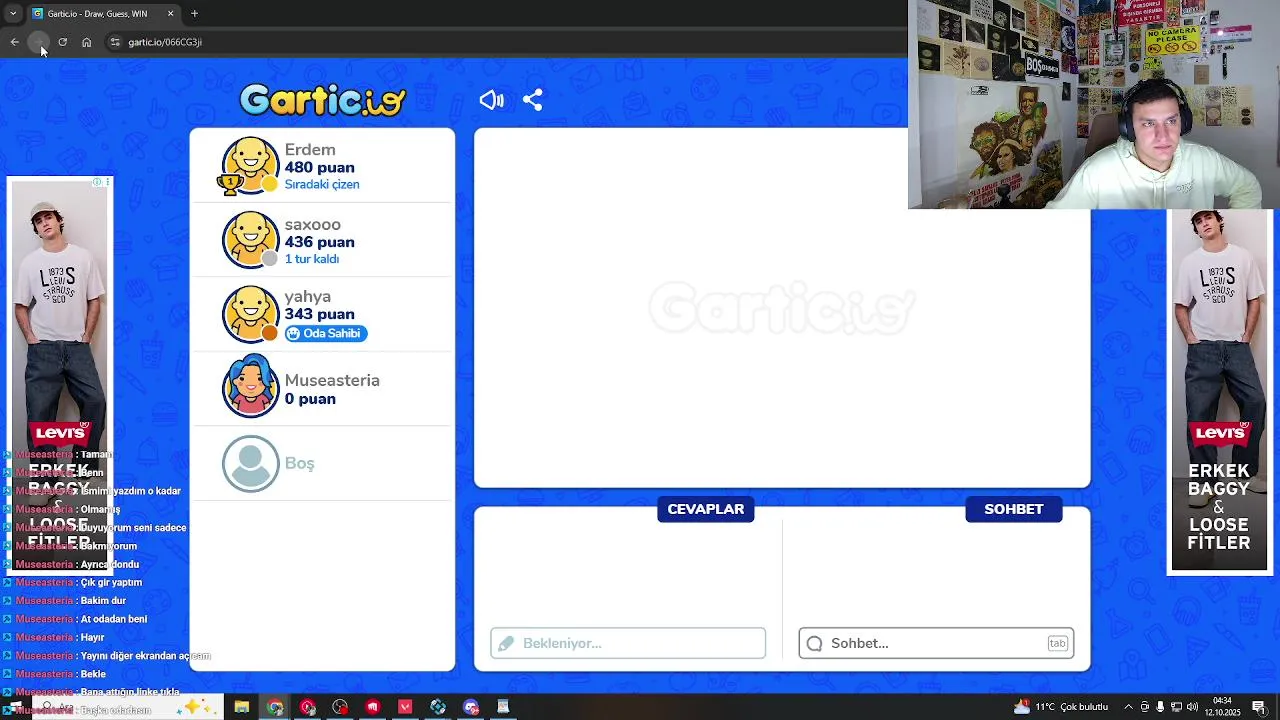Click Erdem's player avatar
Viewport: 1280px width, 720px height.
250,165
